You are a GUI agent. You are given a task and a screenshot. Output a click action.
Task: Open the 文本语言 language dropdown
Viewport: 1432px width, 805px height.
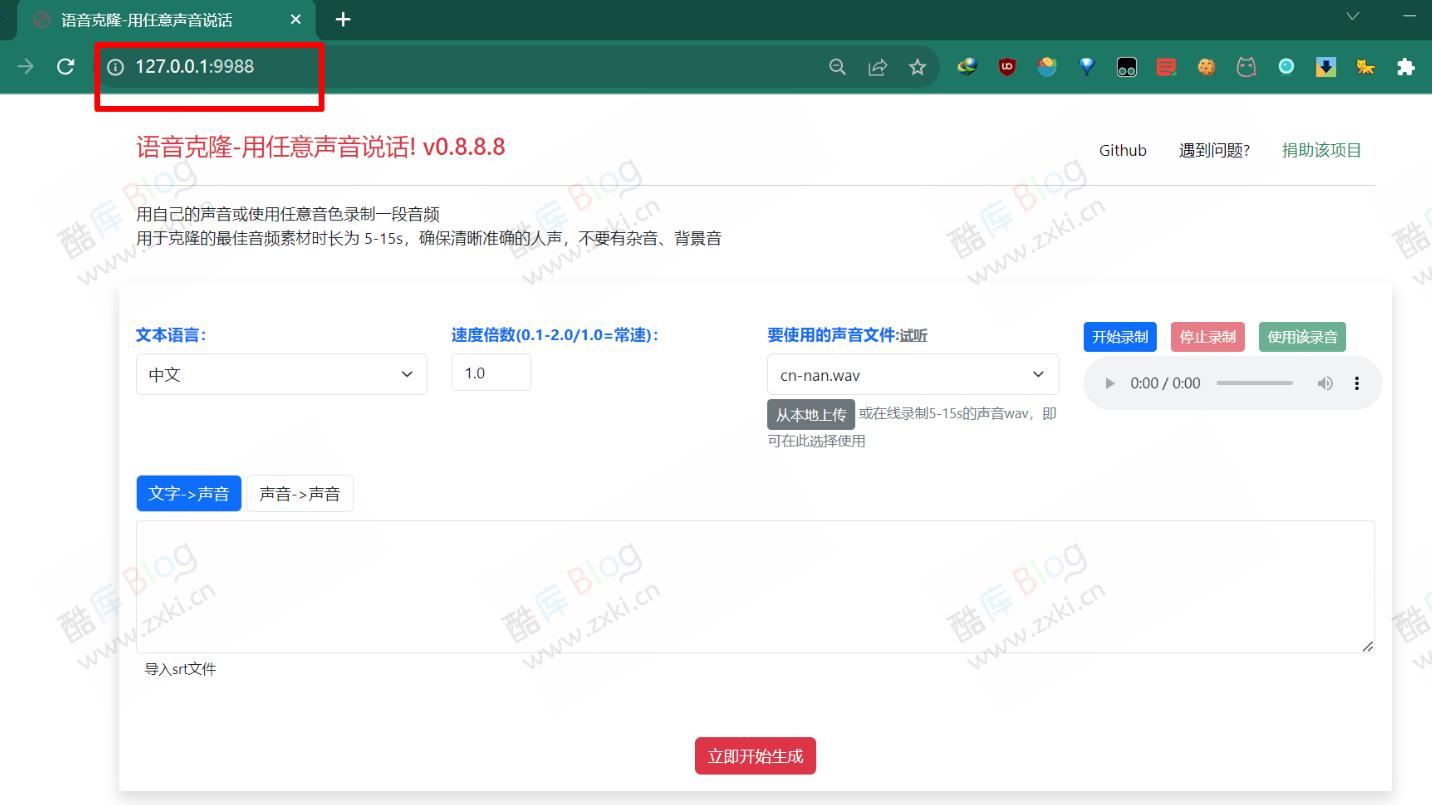click(x=280, y=373)
